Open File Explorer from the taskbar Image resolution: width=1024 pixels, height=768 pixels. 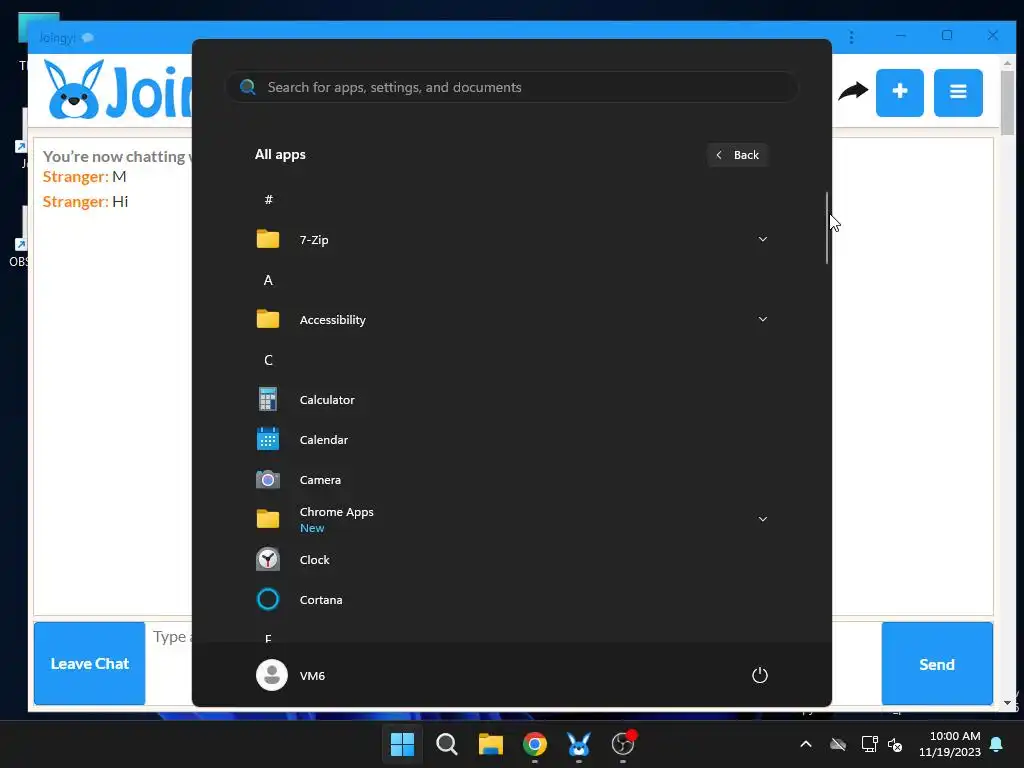coord(490,744)
